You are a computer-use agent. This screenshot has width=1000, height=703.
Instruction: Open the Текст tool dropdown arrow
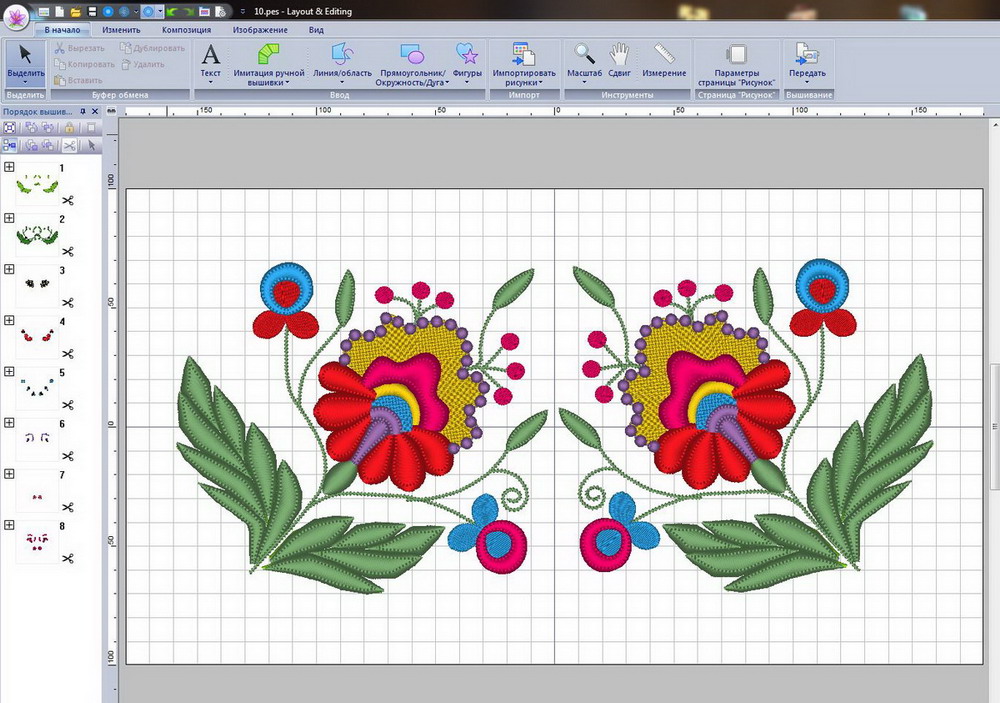click(210, 82)
